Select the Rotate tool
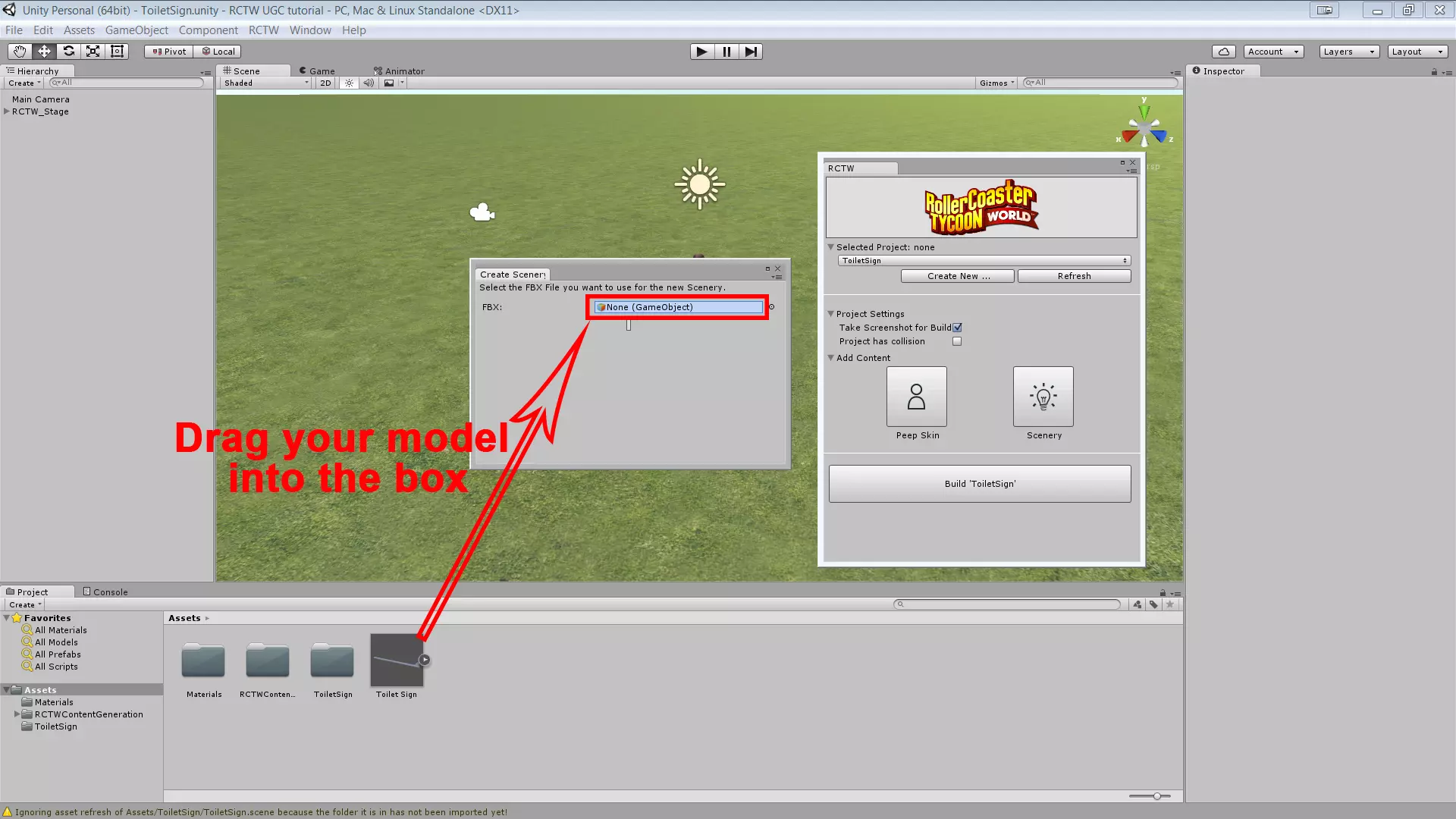This screenshot has width=1456, height=819. point(68,52)
